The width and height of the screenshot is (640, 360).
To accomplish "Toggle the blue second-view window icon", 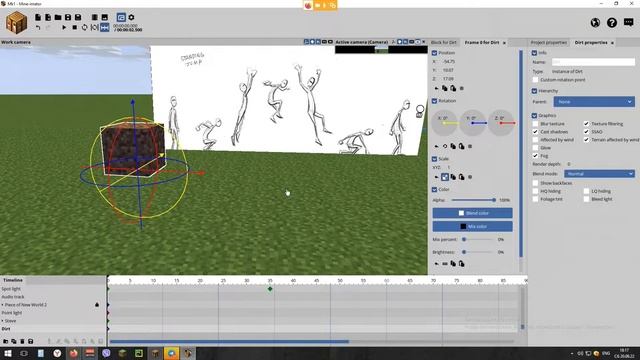I will pos(121,17).
